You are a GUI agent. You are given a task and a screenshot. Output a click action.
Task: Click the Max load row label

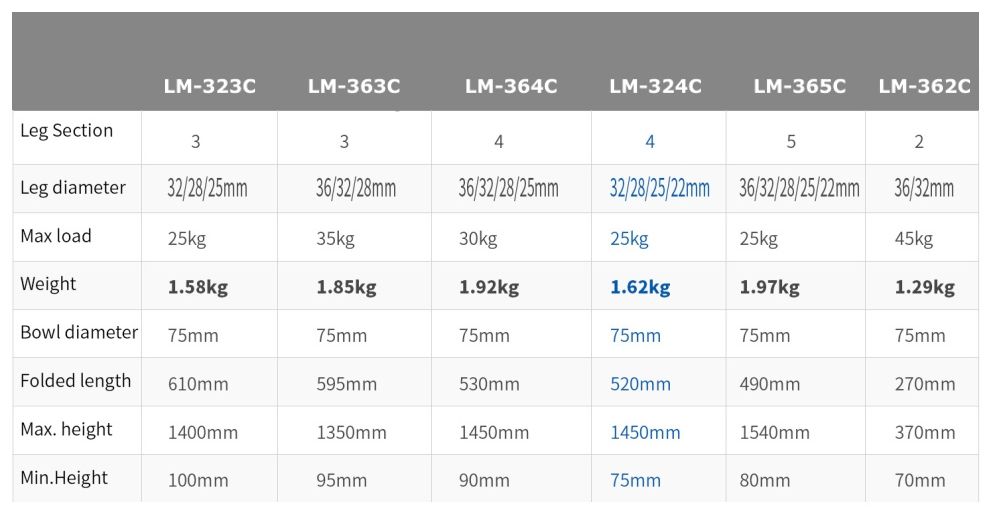point(56,236)
